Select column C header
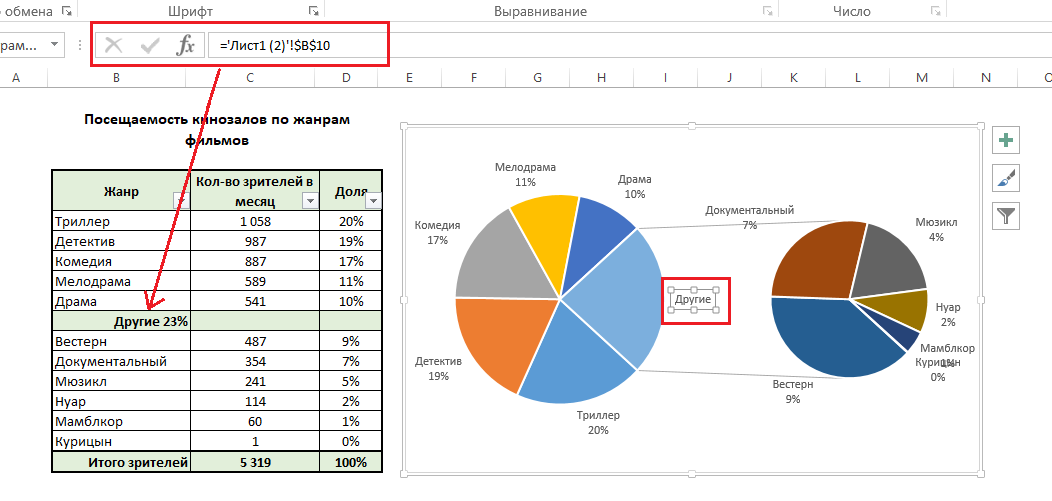This screenshot has width=1052, height=501. 250,78
